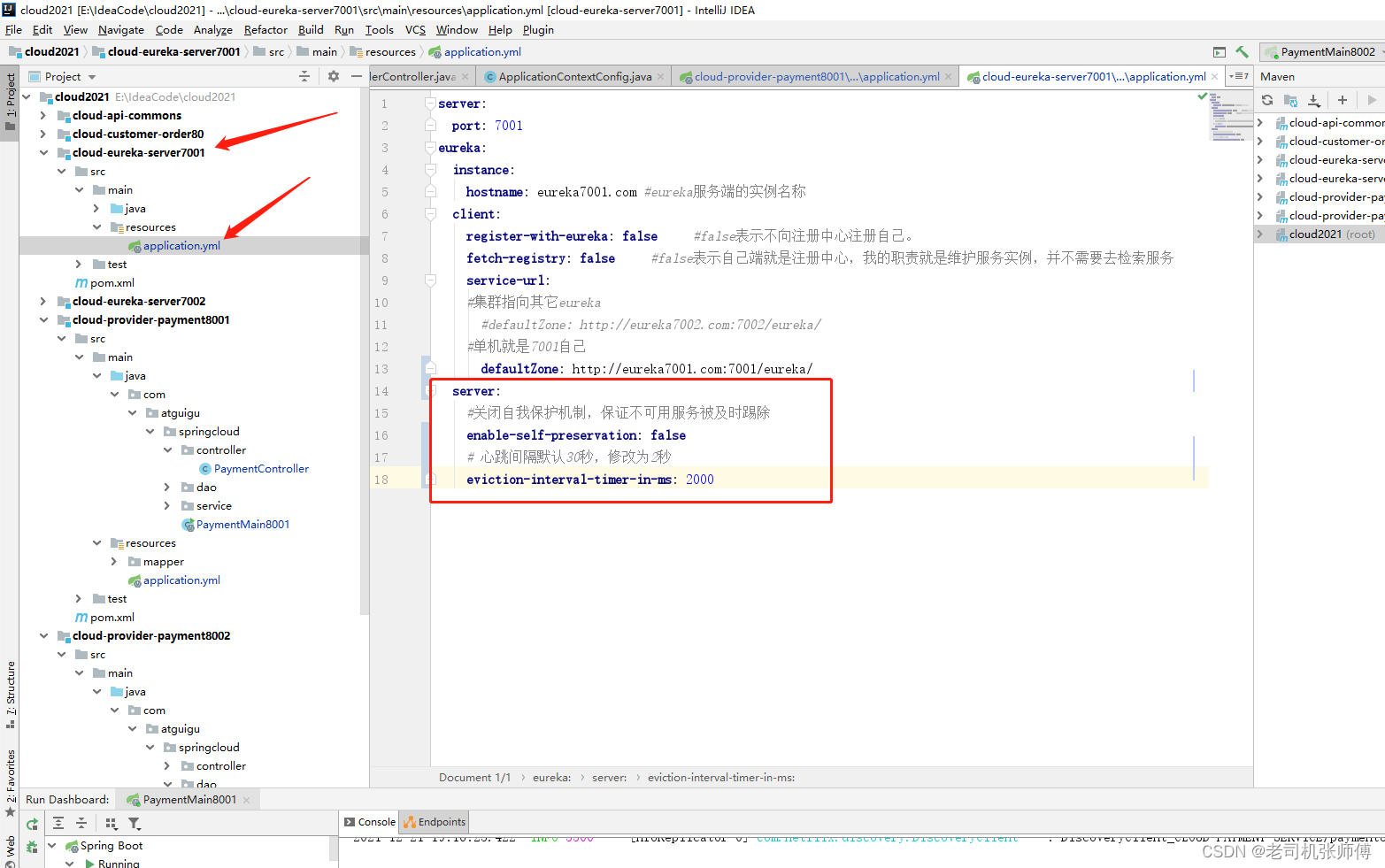This screenshot has width=1385, height=868.
Task: Open the Console tab in Run Dashboard
Action: click(370, 822)
